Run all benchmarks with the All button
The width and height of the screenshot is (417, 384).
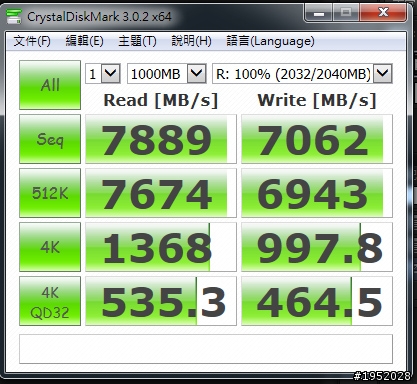coord(50,85)
